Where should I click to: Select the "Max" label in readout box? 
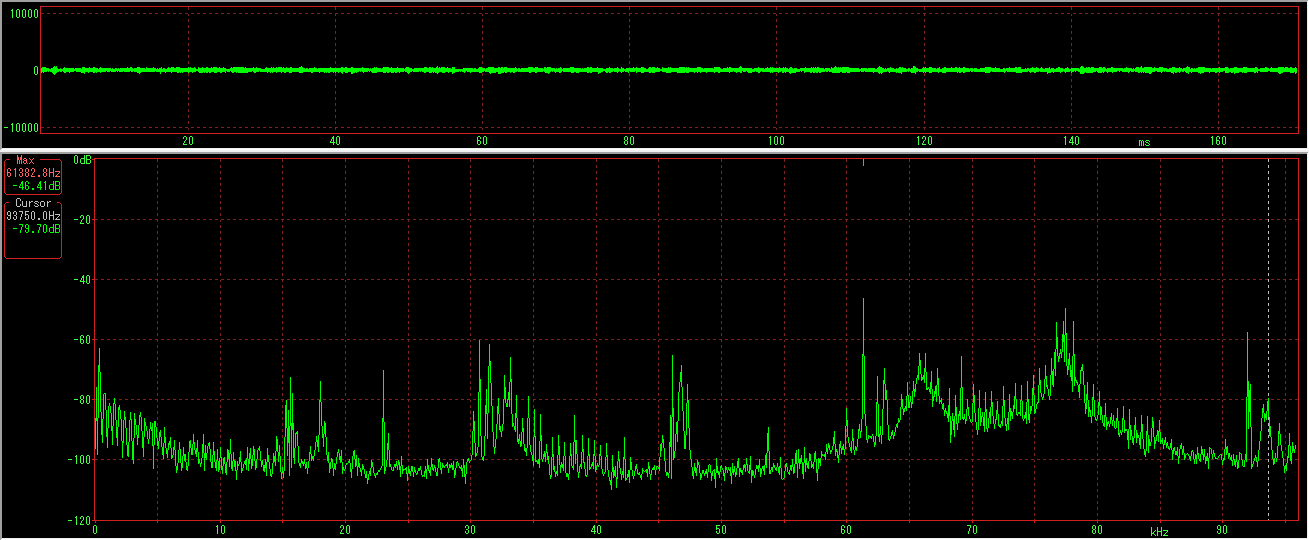tap(25, 161)
